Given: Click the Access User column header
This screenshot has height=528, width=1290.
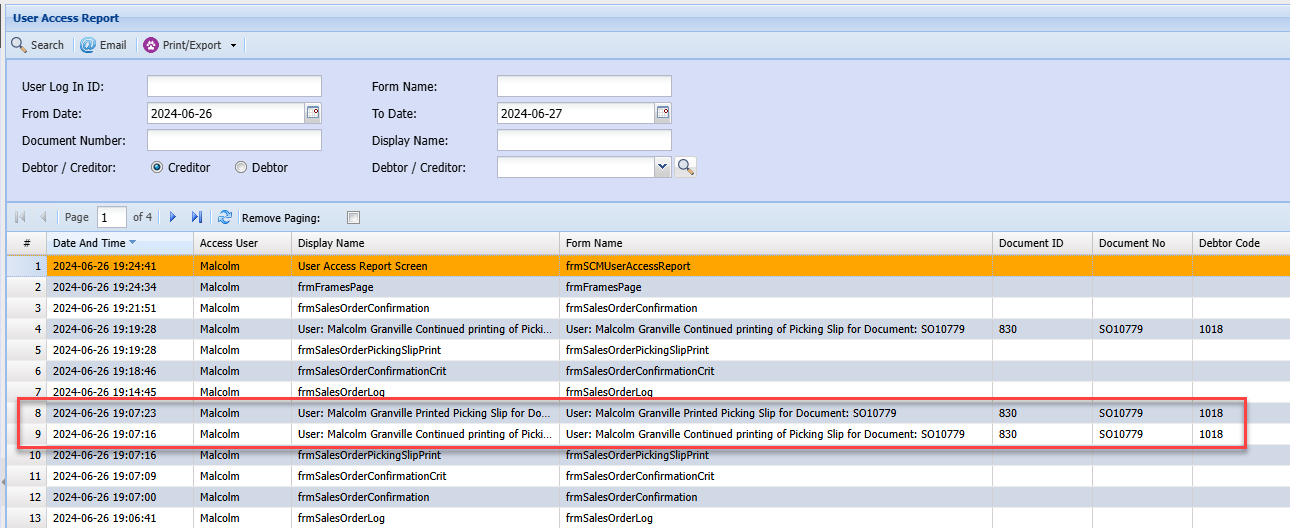Looking at the screenshot, I should [229, 243].
